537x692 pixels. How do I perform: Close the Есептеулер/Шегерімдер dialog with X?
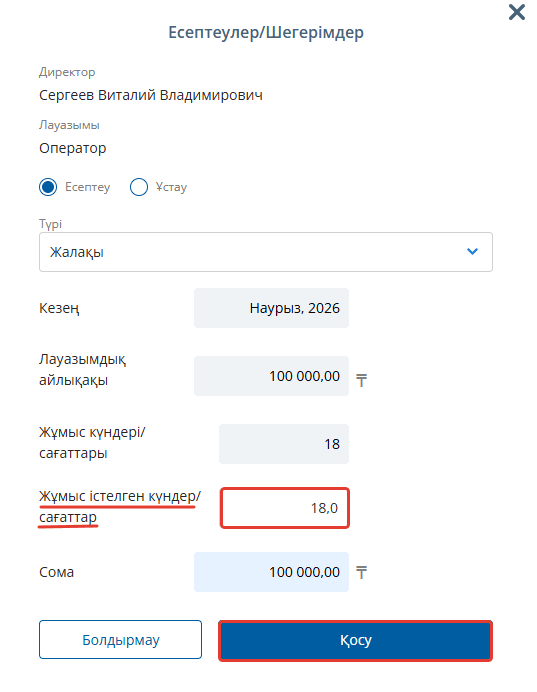517,12
